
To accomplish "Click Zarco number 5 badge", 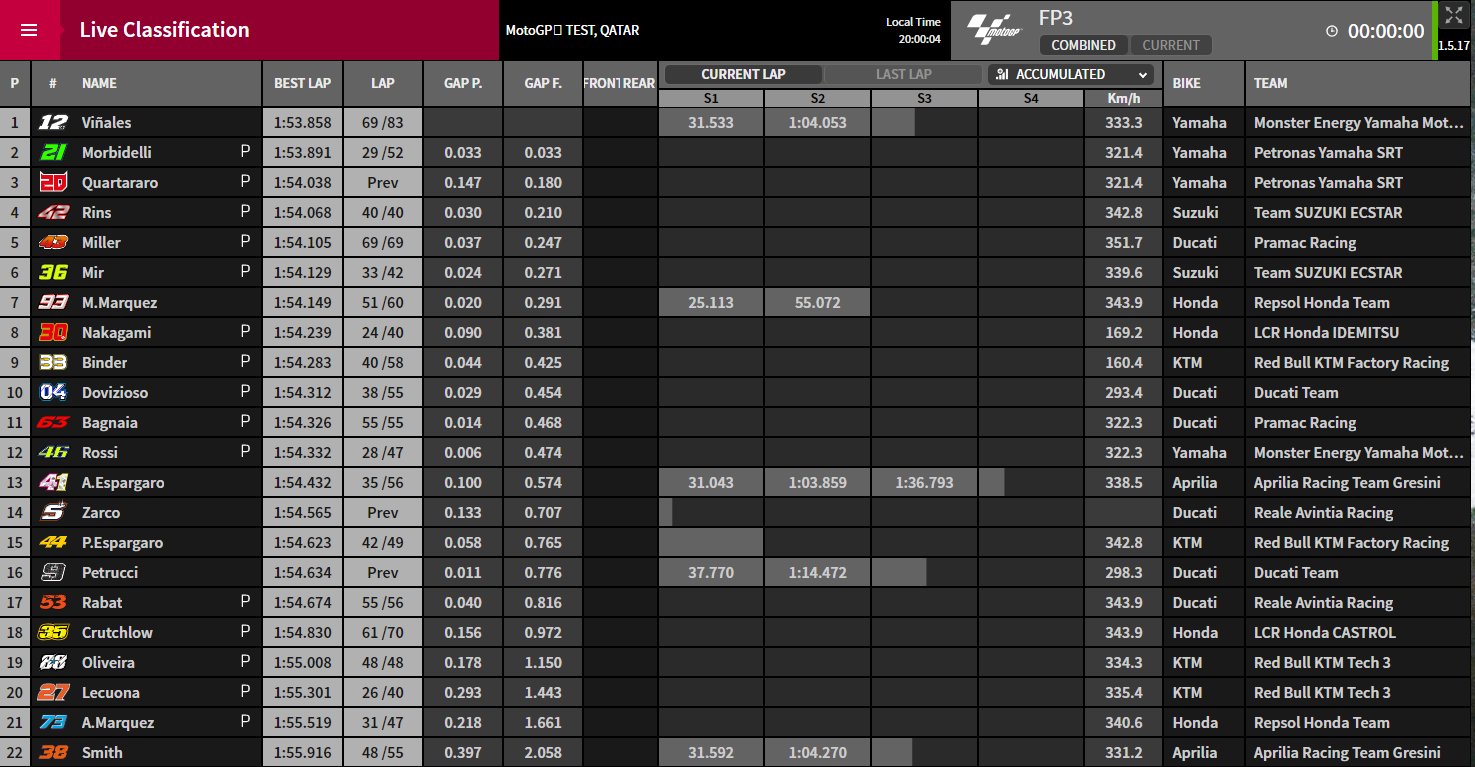I will (52, 512).
